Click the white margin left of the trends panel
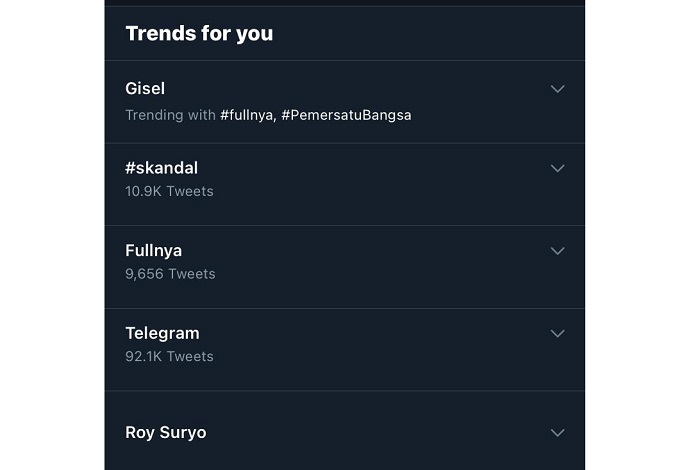This screenshot has height=470, width=700. (52, 235)
